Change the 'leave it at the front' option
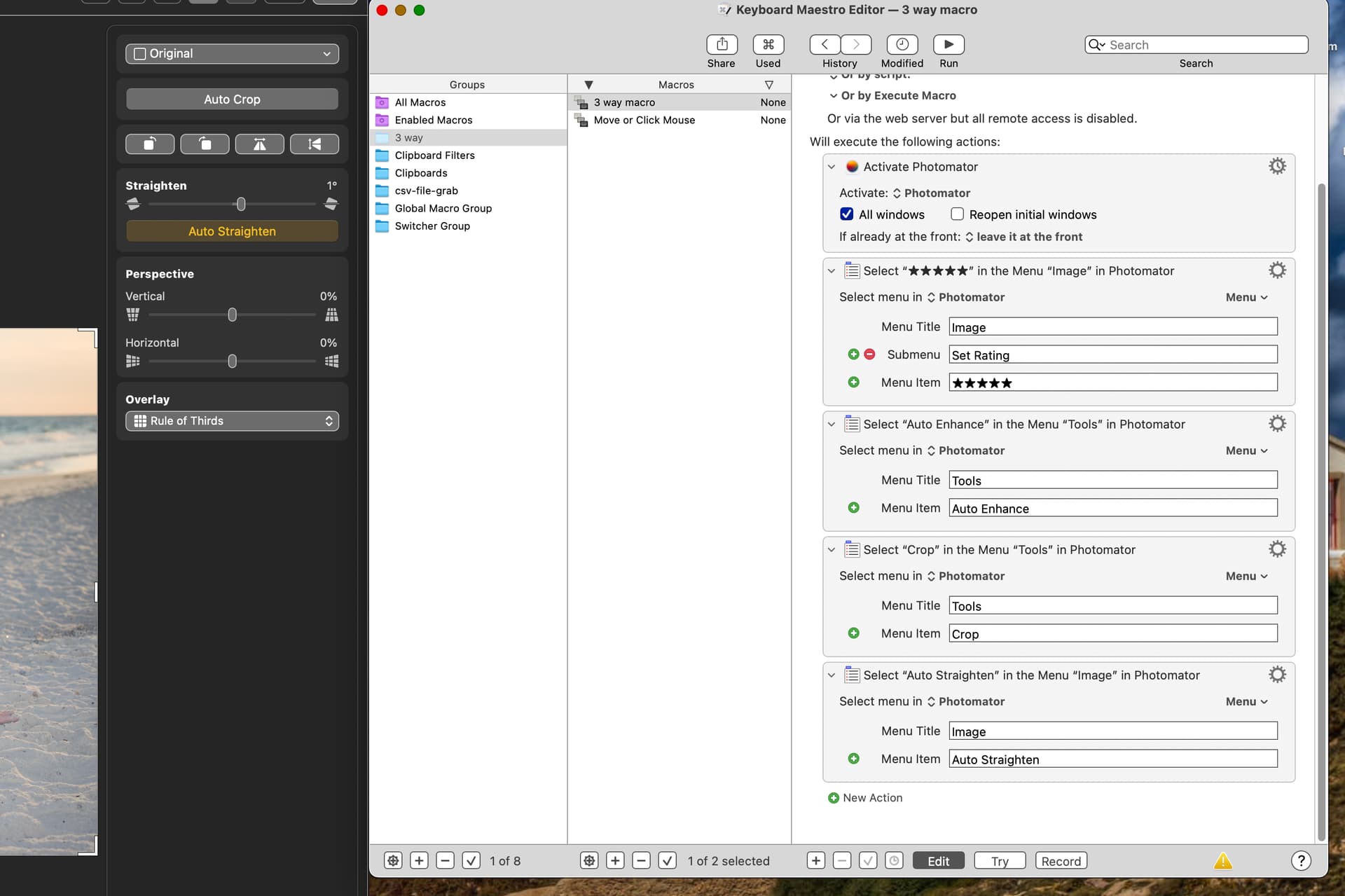Image resolution: width=1345 pixels, height=896 pixels. point(1023,237)
